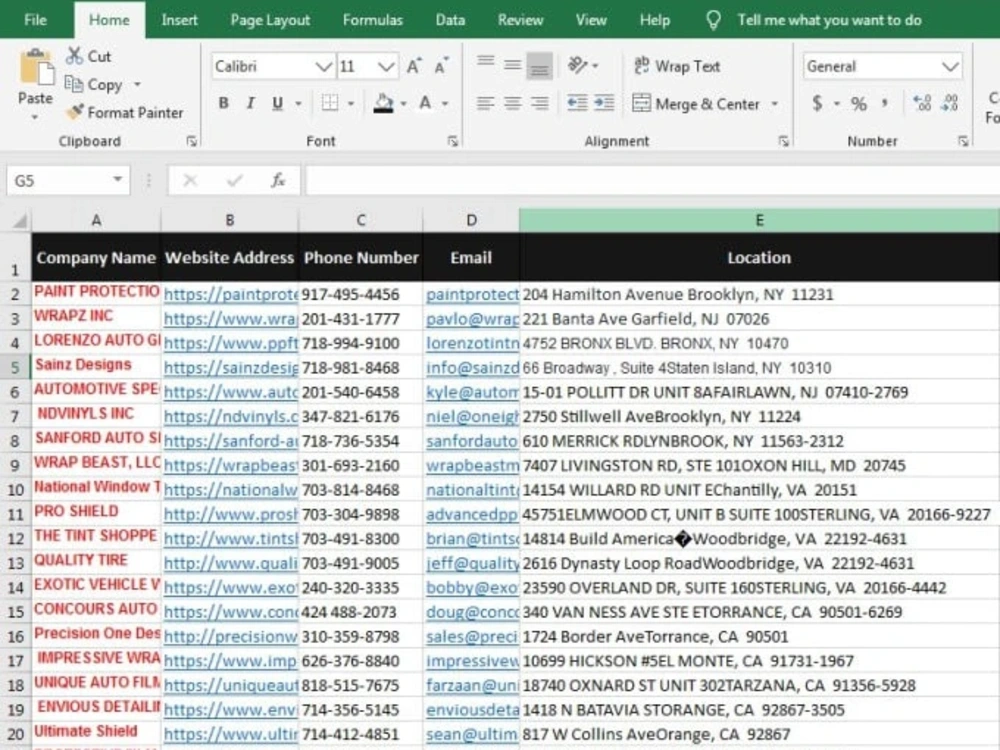This screenshot has width=1000, height=750.
Task: Toggle Wrap Text
Action: 677,66
